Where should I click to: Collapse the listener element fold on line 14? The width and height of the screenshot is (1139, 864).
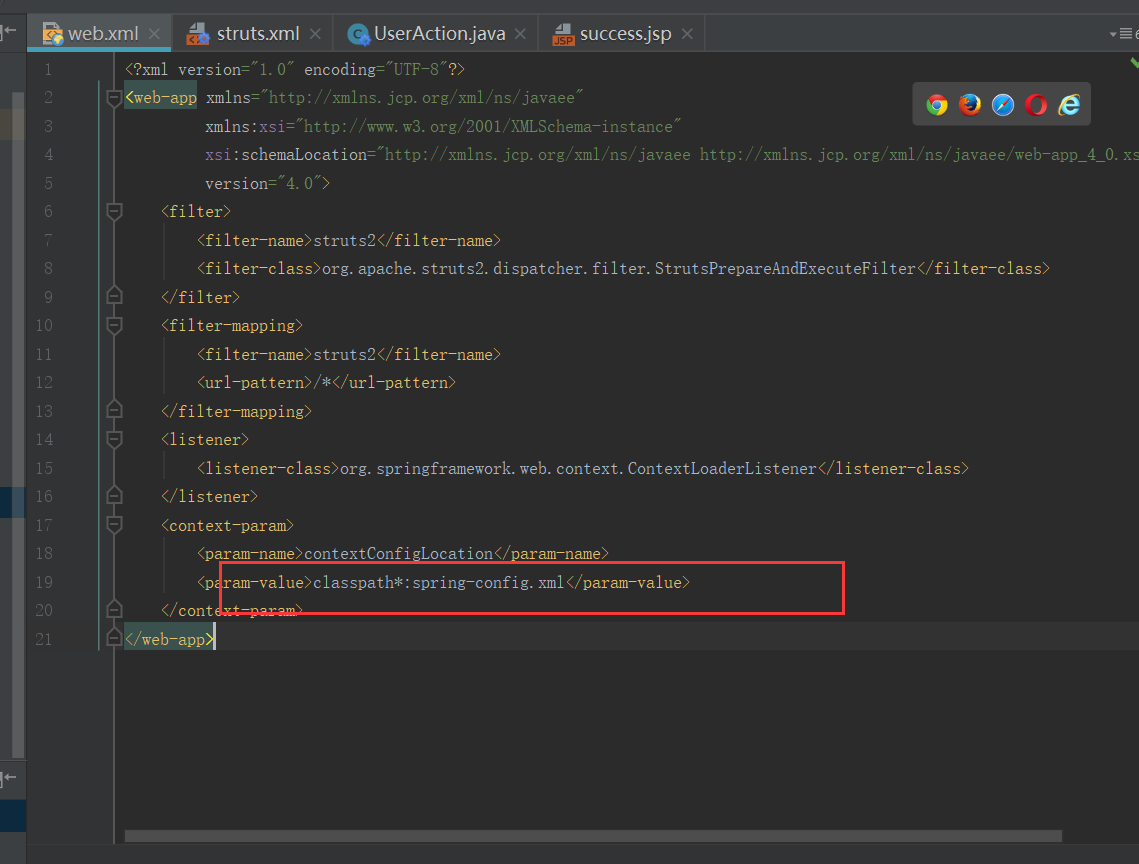114,440
